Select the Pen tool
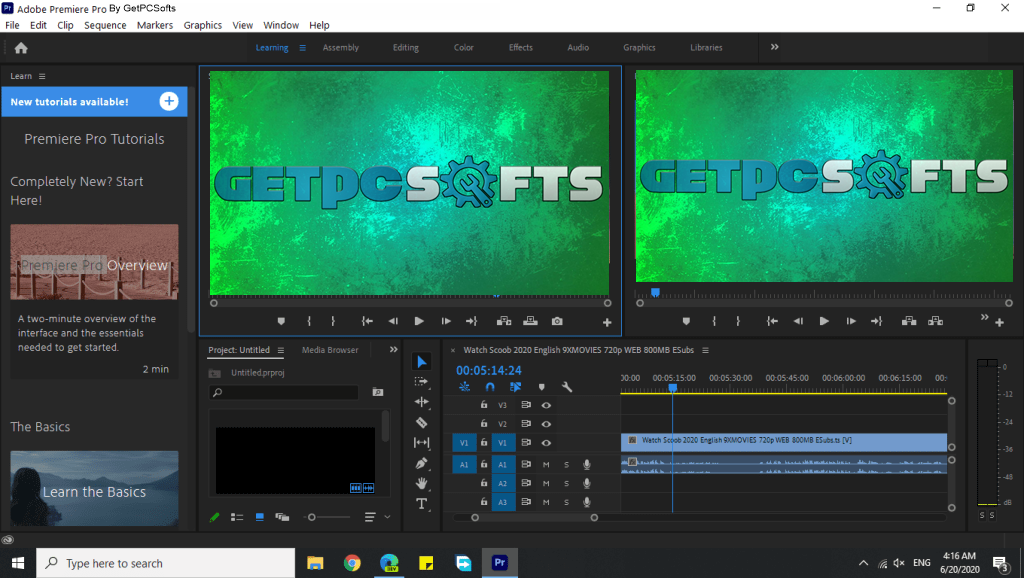Image resolution: width=1024 pixels, height=578 pixels. 421,463
